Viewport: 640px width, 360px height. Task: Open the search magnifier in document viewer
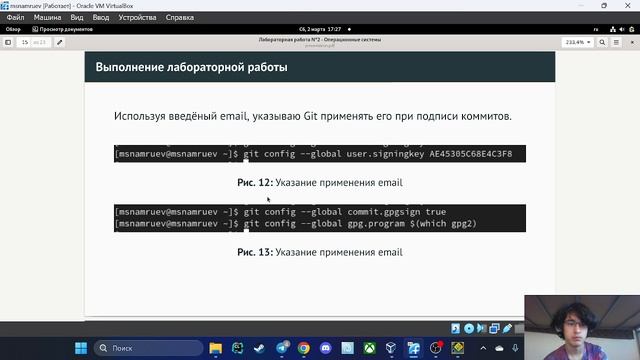pyautogui.click(x=602, y=42)
